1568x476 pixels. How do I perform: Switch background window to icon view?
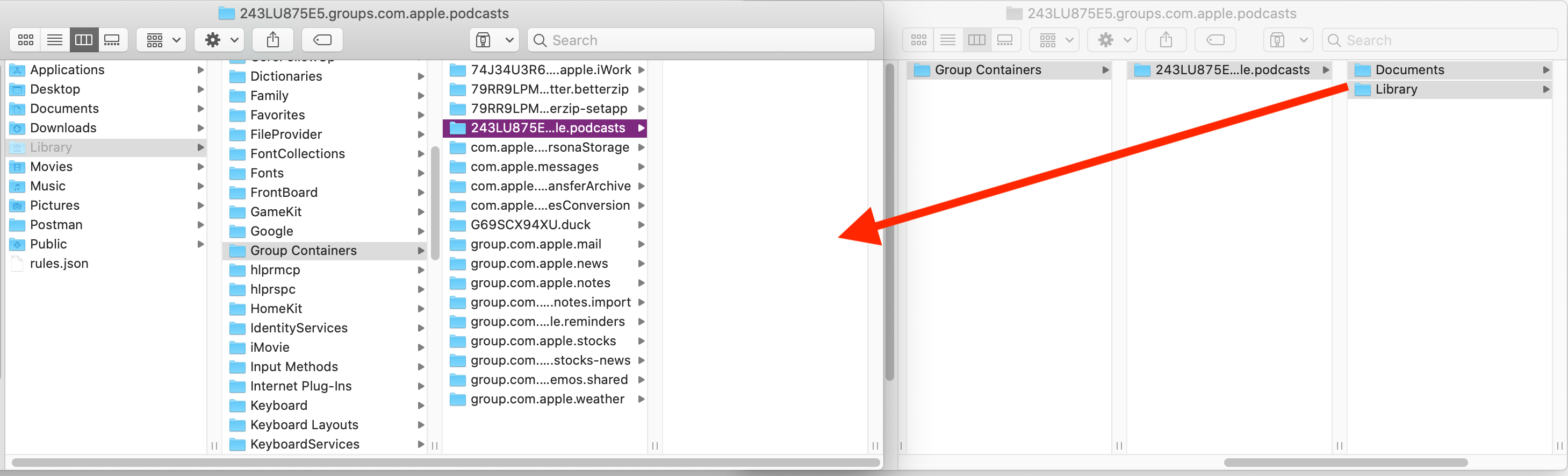pyautogui.click(x=918, y=40)
